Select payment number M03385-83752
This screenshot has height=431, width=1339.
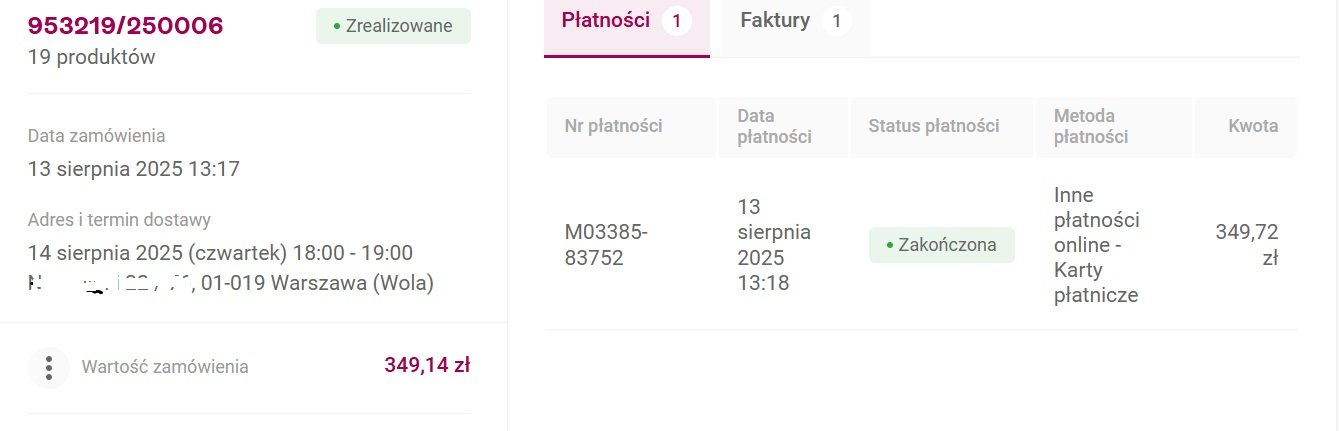[606, 245]
